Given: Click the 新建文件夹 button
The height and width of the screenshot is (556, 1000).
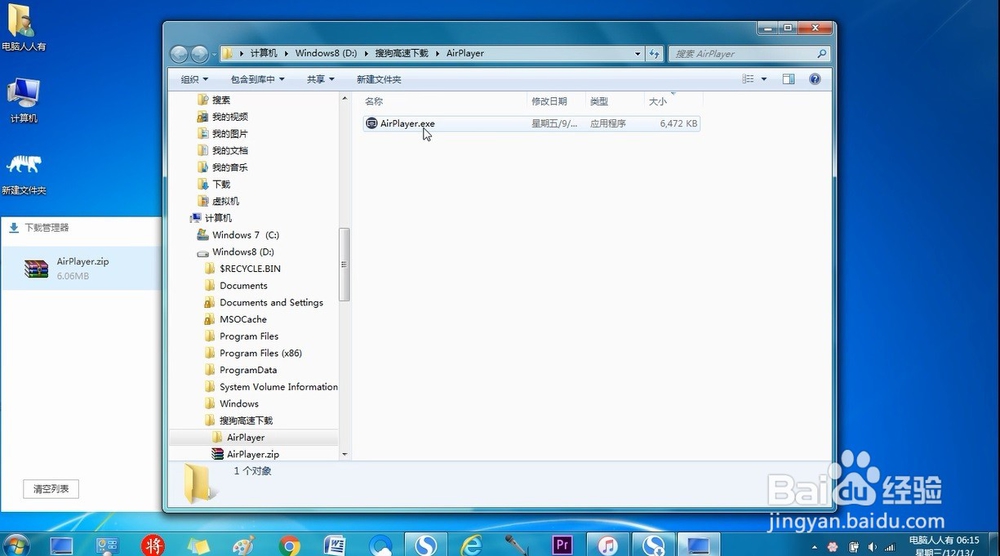Looking at the screenshot, I should point(379,79).
